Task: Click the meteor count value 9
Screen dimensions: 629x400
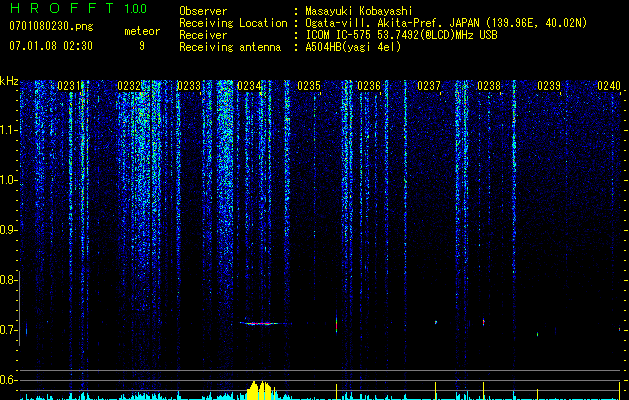Action: tap(142, 46)
